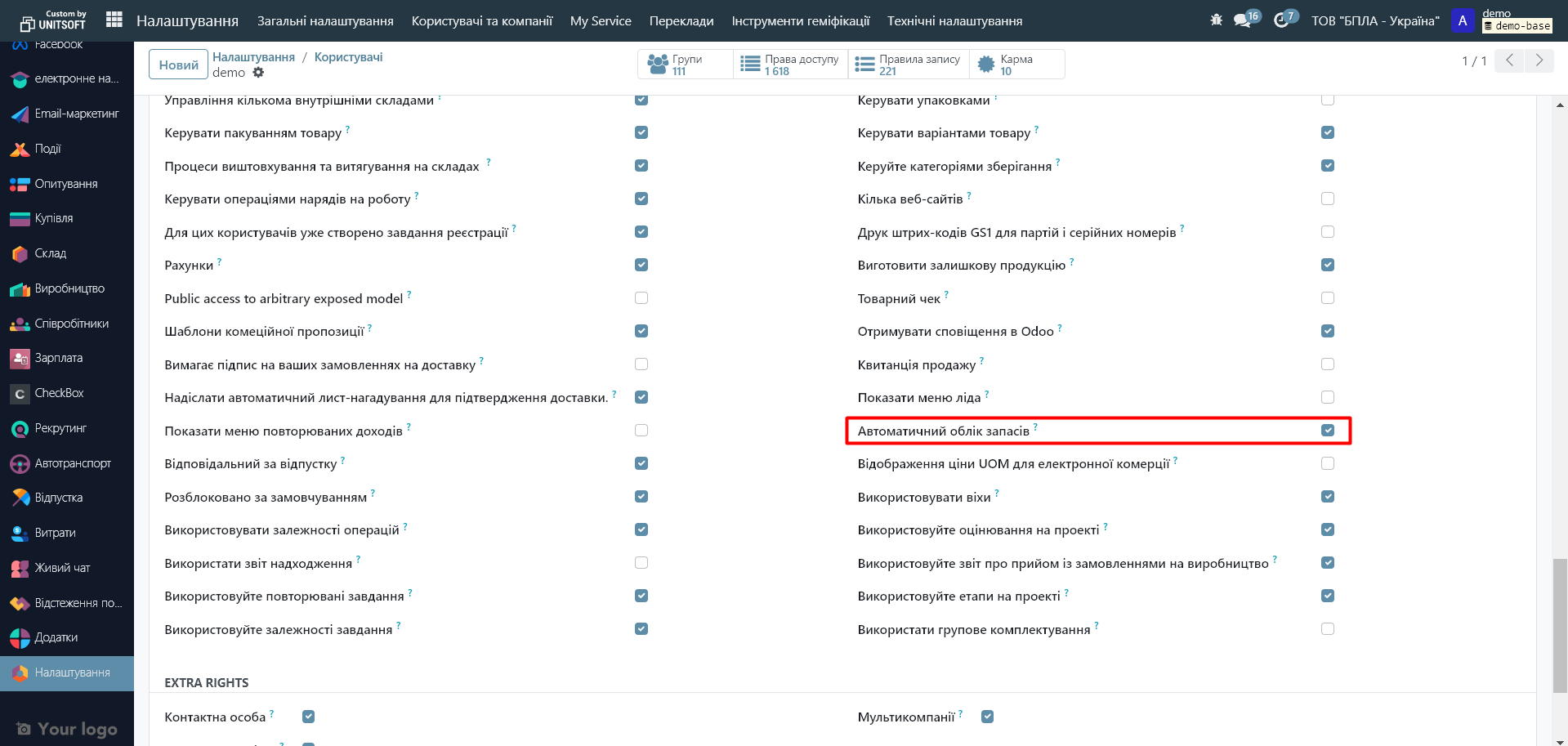This screenshot has height=746, width=1568.
Task: Click the gear icon beside demo
Action: tap(258, 73)
